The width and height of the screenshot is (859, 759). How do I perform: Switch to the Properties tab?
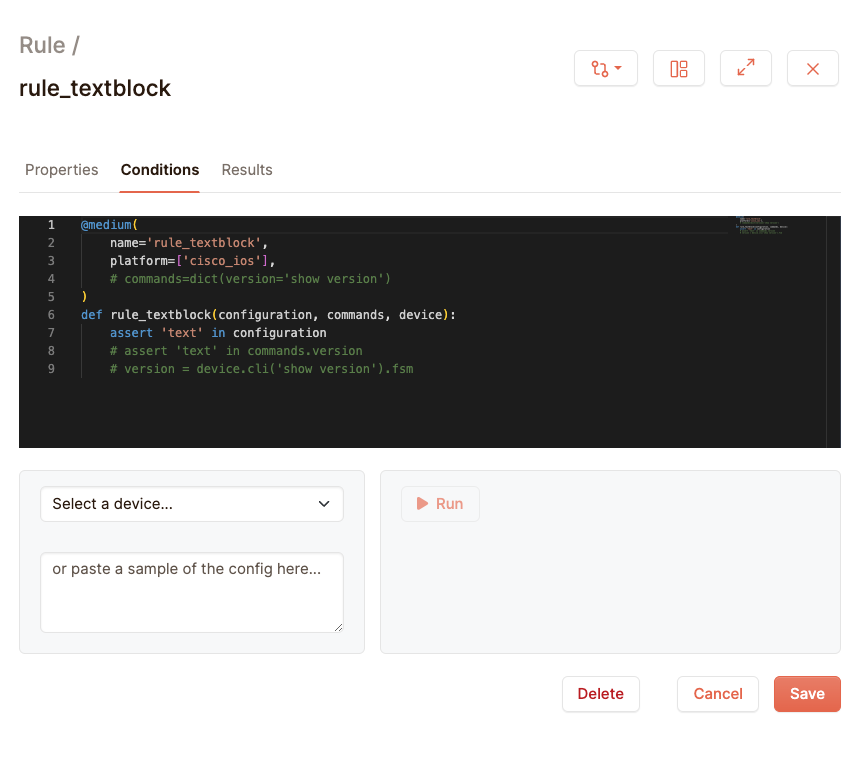(61, 170)
